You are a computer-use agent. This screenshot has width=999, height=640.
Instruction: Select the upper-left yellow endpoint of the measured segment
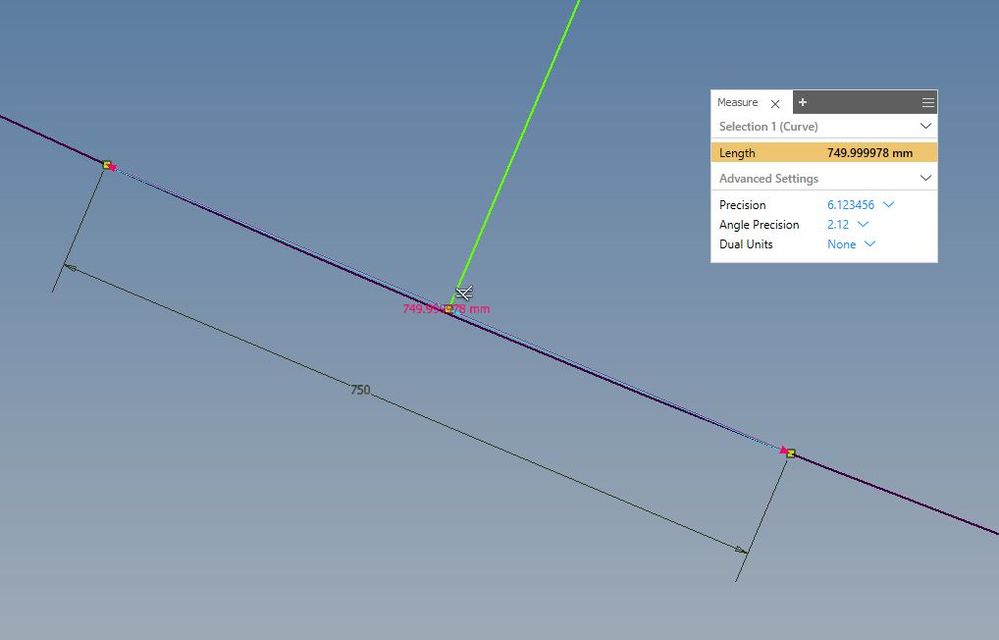tap(107, 165)
